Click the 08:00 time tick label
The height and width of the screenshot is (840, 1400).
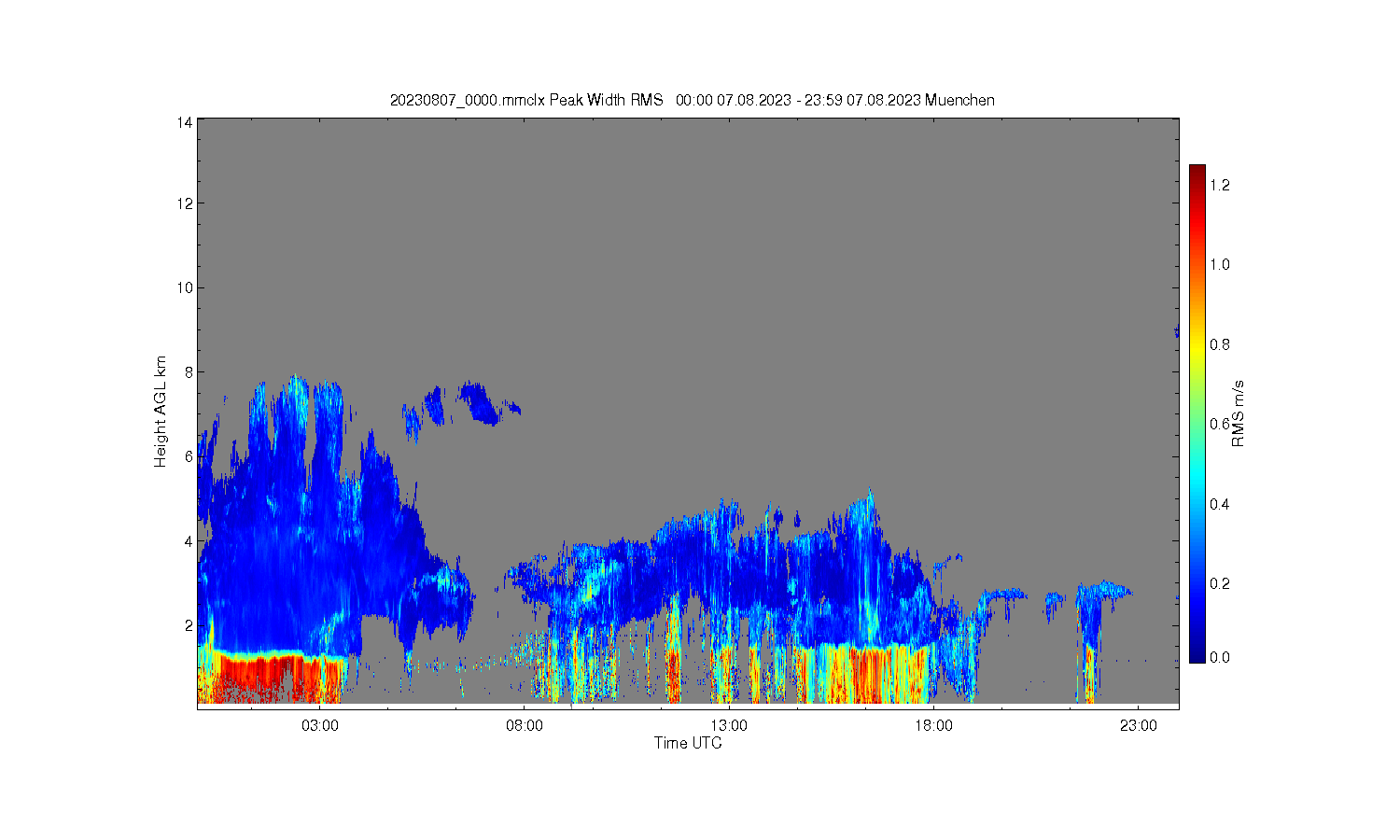(x=525, y=725)
